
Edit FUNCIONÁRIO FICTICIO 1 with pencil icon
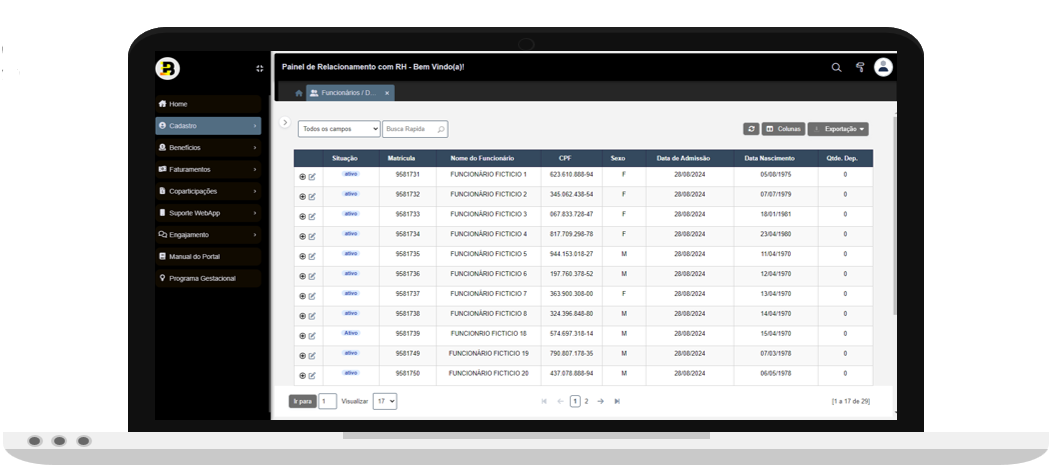tap(312, 177)
